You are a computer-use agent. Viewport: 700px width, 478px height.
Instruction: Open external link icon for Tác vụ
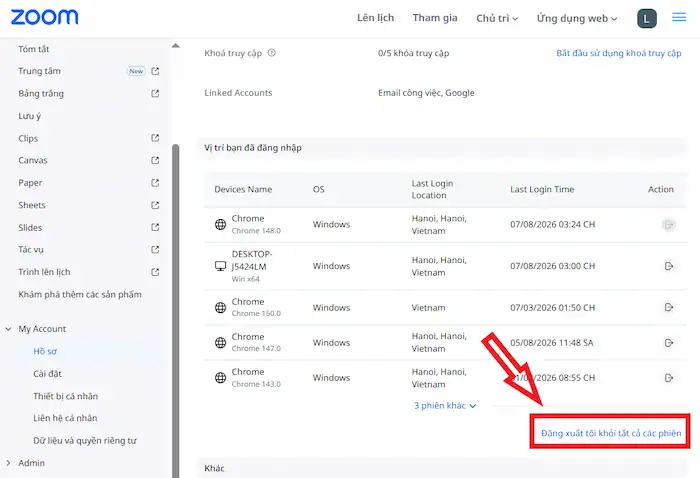point(155,249)
